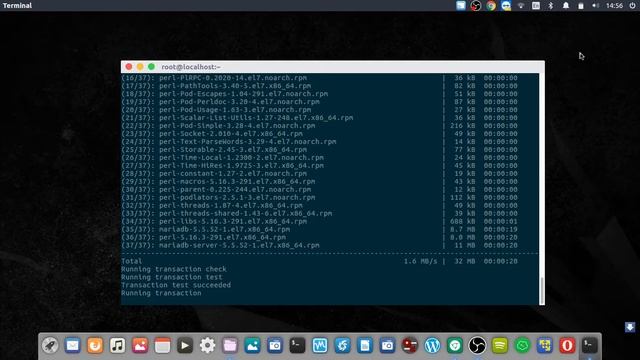Open the power session menu icon
The height and width of the screenshot is (360, 640).
[632, 6]
